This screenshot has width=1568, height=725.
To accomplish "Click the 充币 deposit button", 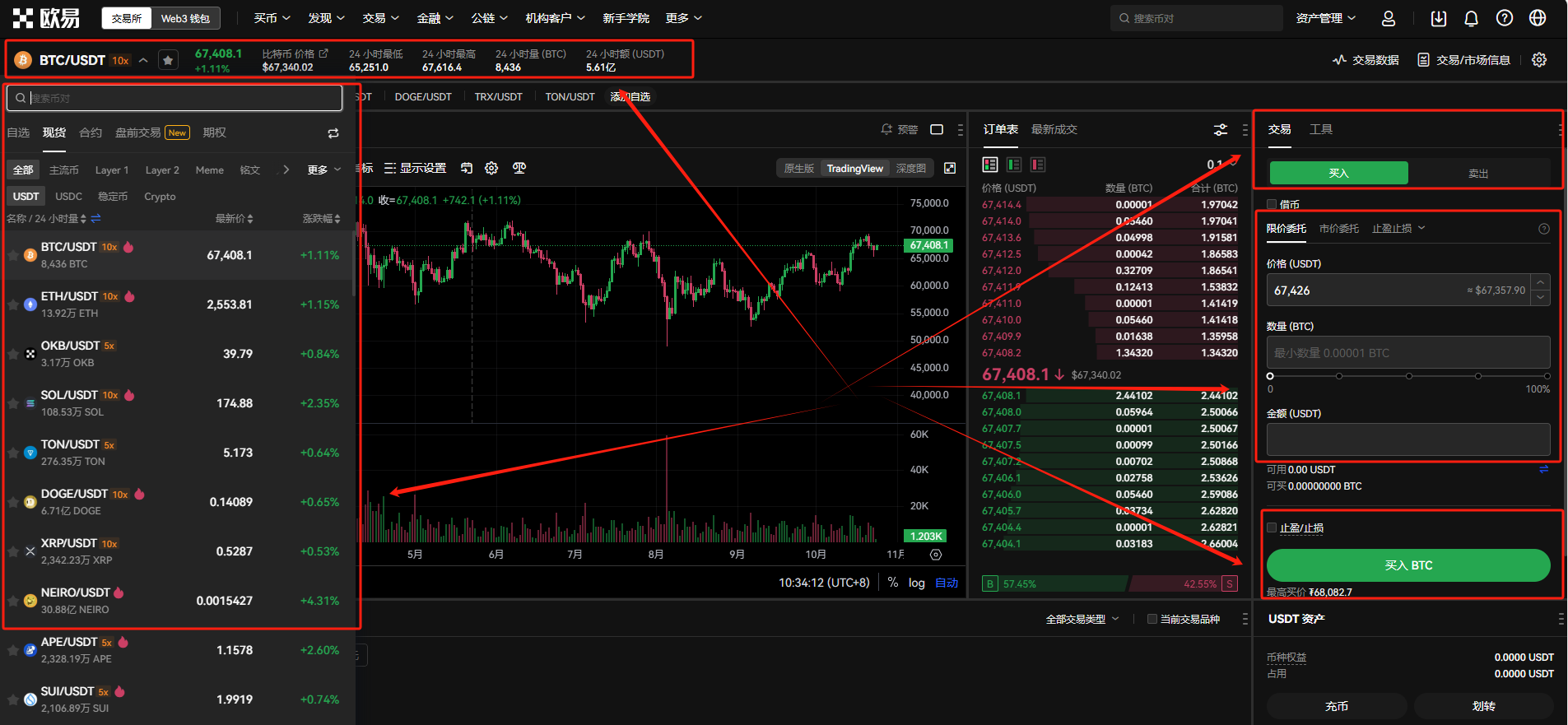I will point(1337,706).
